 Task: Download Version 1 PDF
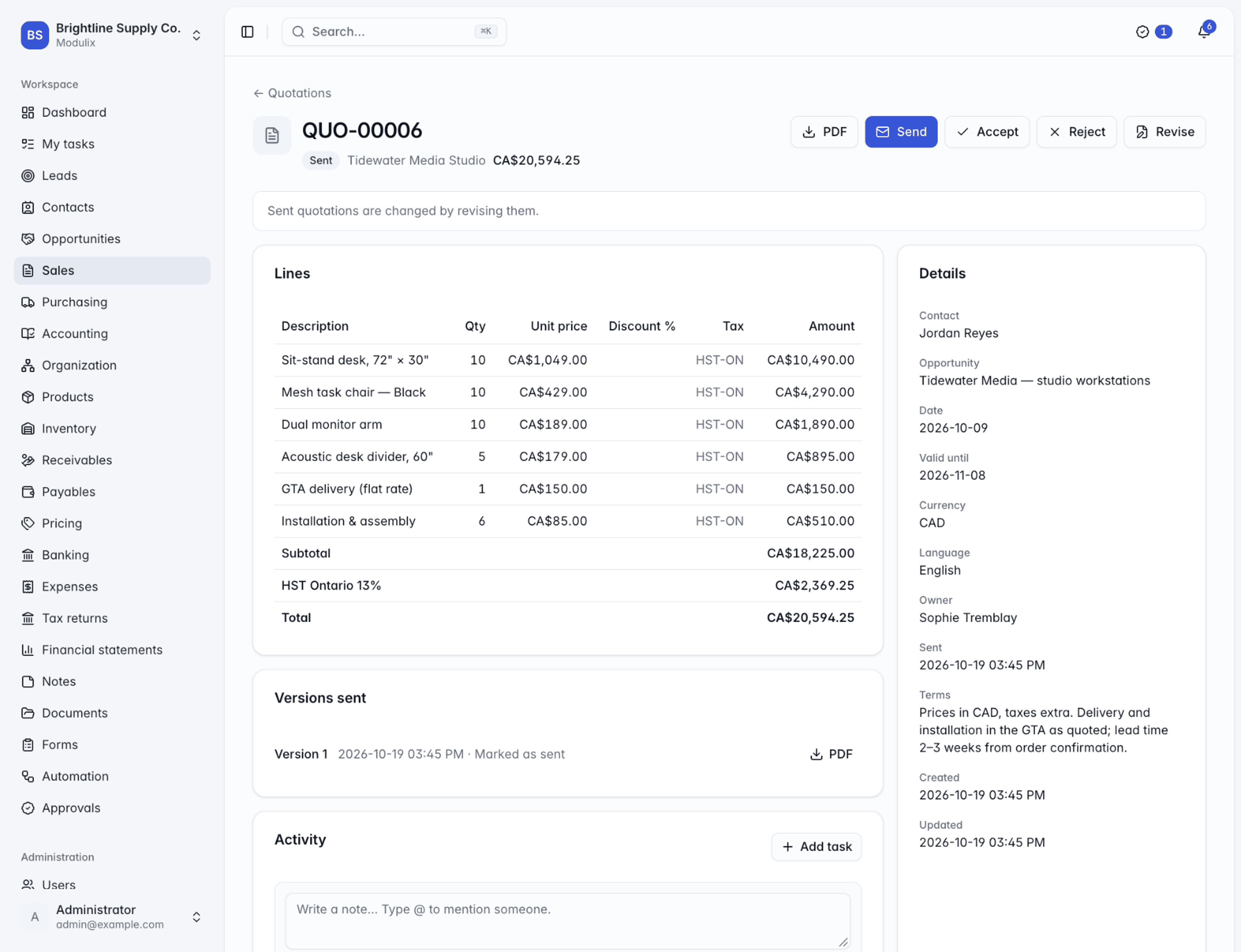point(831,754)
